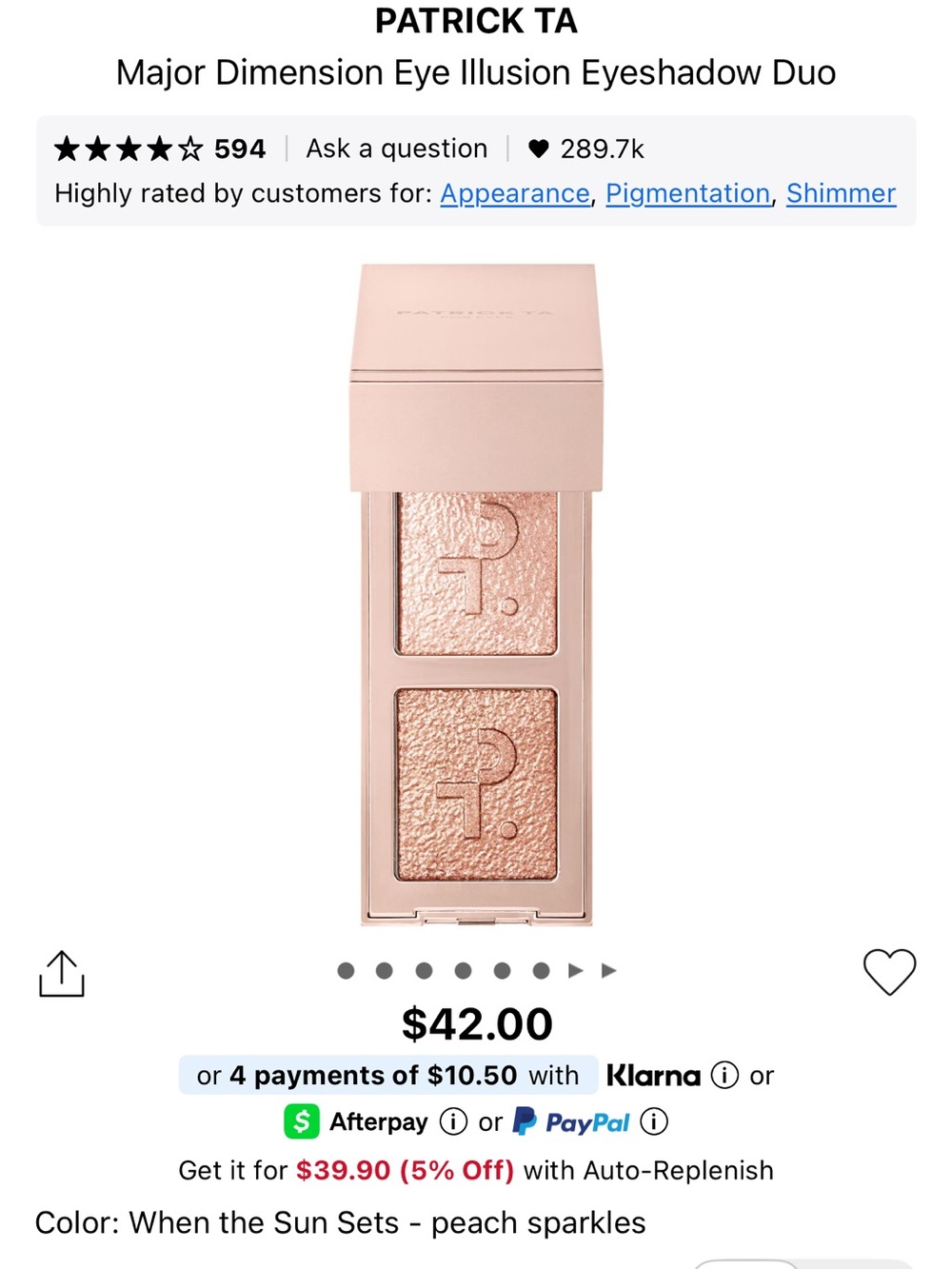Tap Ask a question

397,149
